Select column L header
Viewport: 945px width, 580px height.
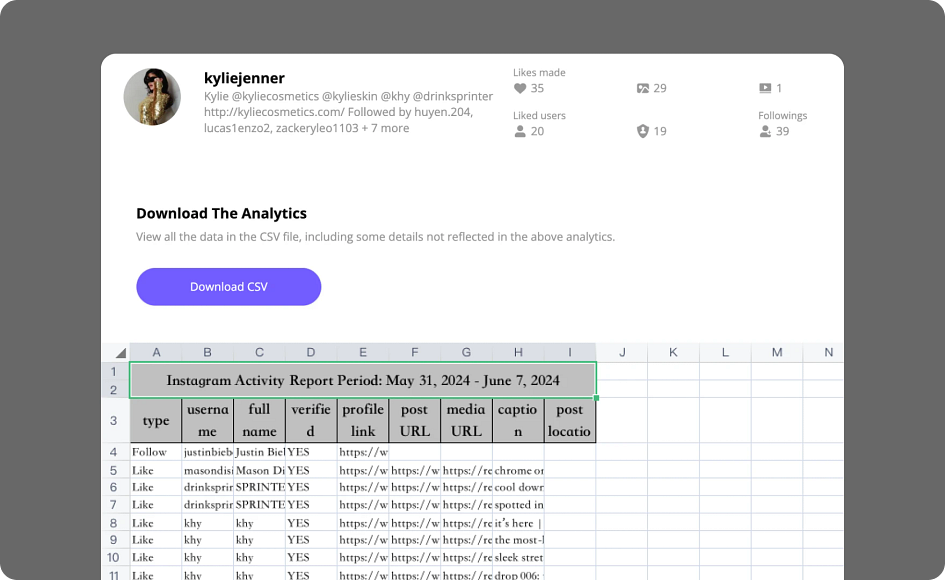coord(726,353)
